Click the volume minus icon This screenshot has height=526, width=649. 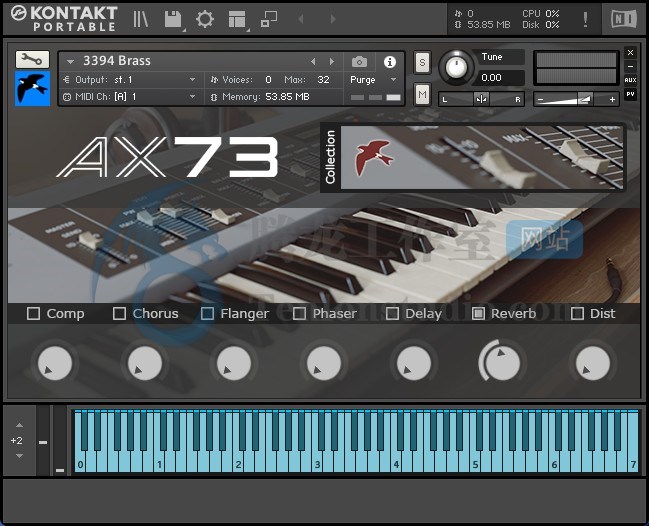(540, 100)
